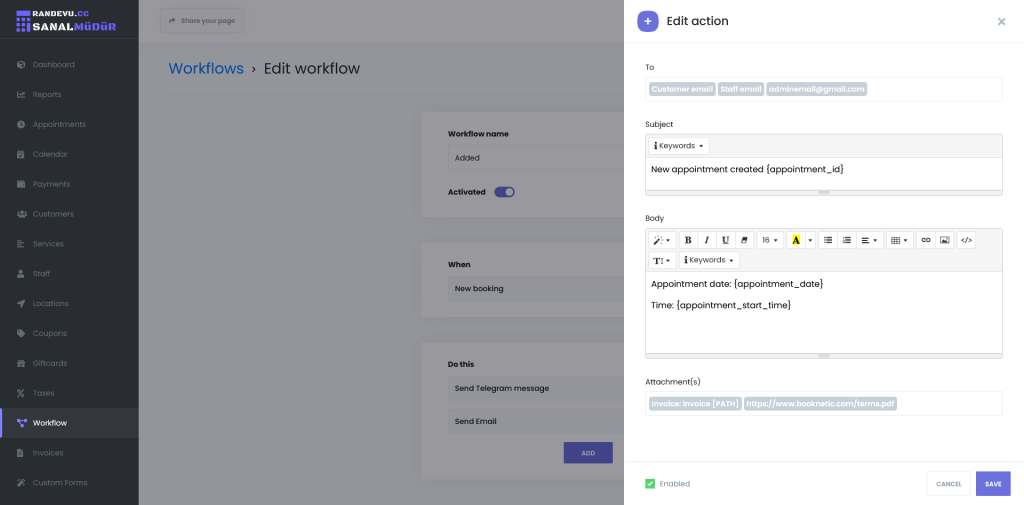1024x505 pixels.
Task: Open Keywords dropdown in Subject field
Action: 679,146
